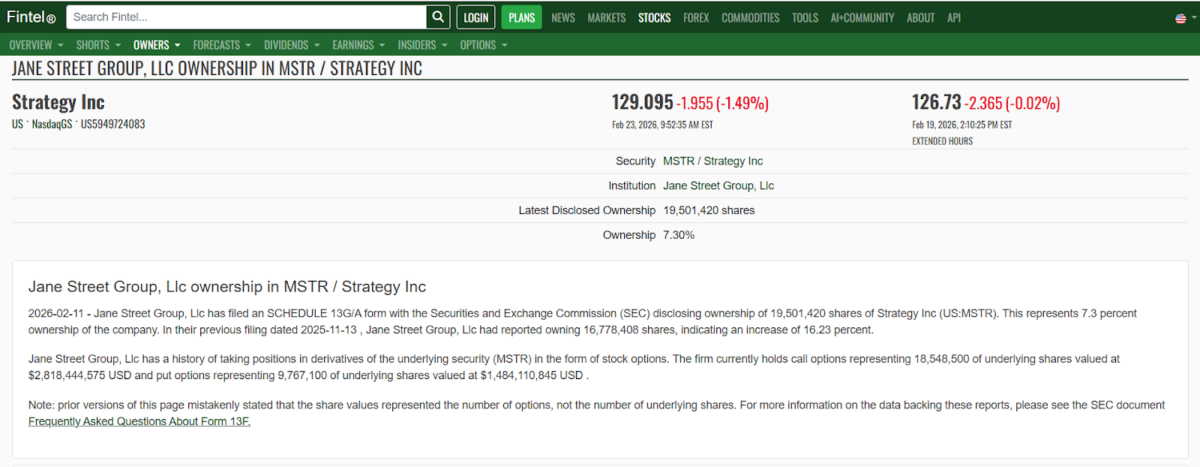Click the US NasdaqGS ISIN identifier line

[79, 124]
